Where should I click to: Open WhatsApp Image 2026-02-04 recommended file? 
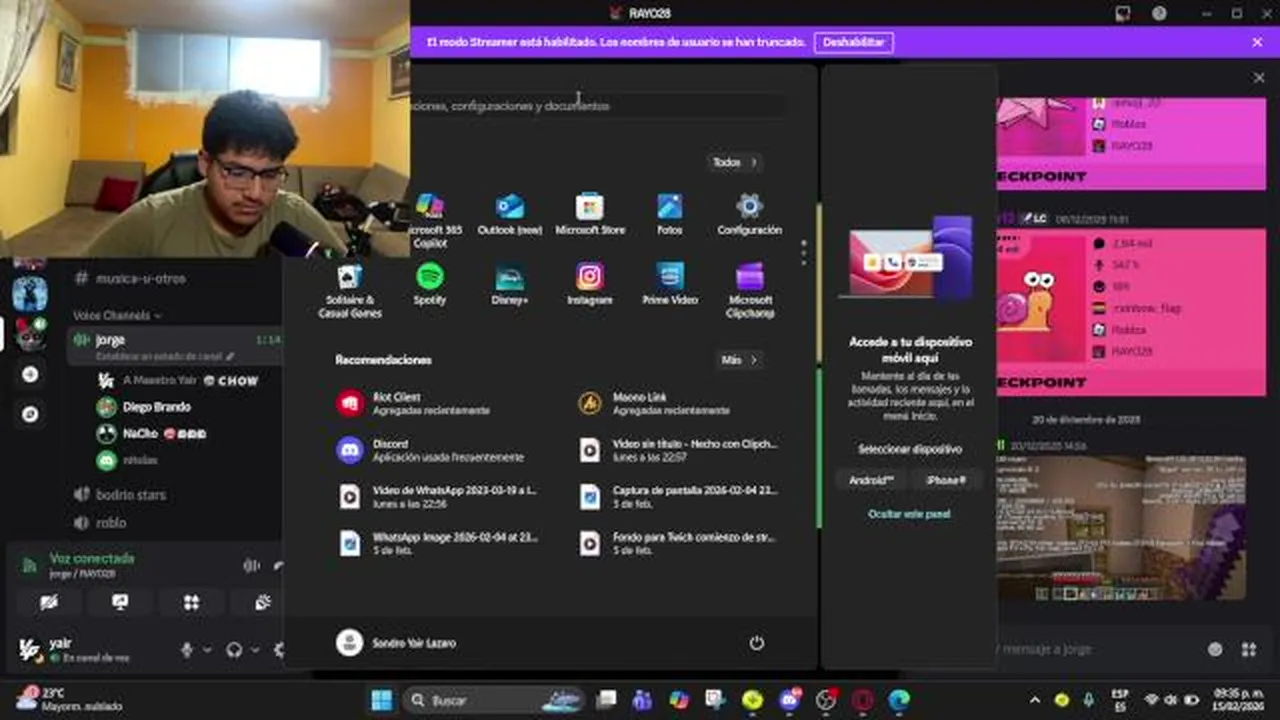point(438,543)
